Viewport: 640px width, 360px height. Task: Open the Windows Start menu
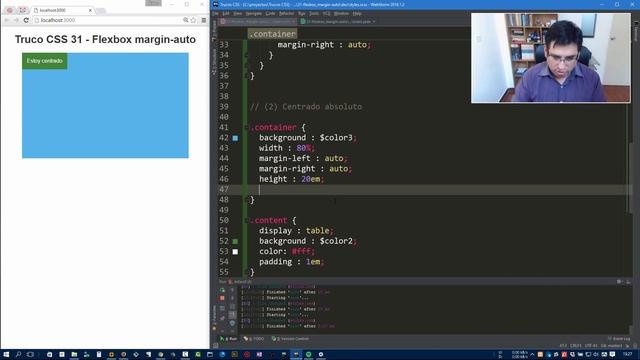coord(6,354)
